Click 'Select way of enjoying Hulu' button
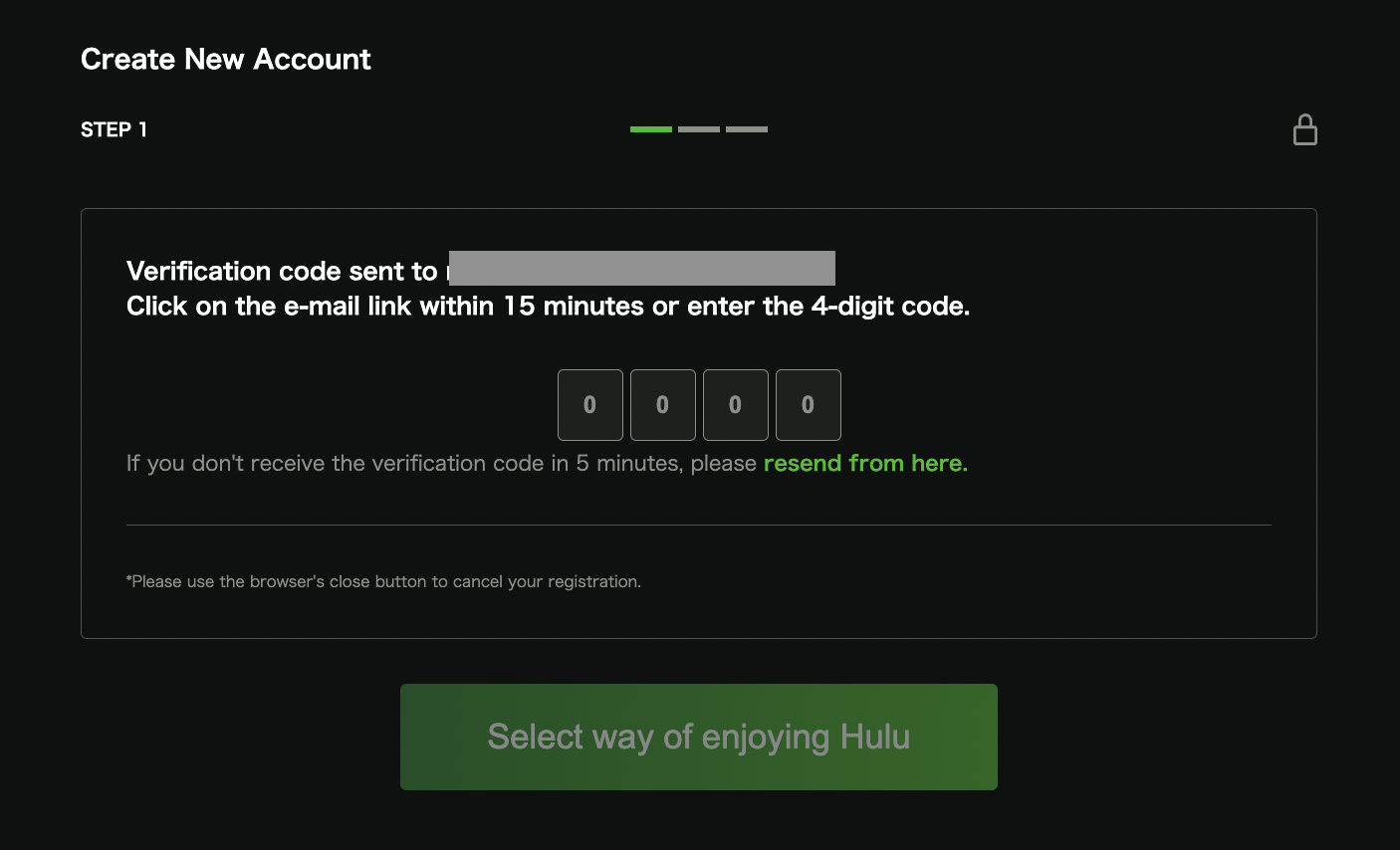The height and width of the screenshot is (850, 1400). (699, 737)
